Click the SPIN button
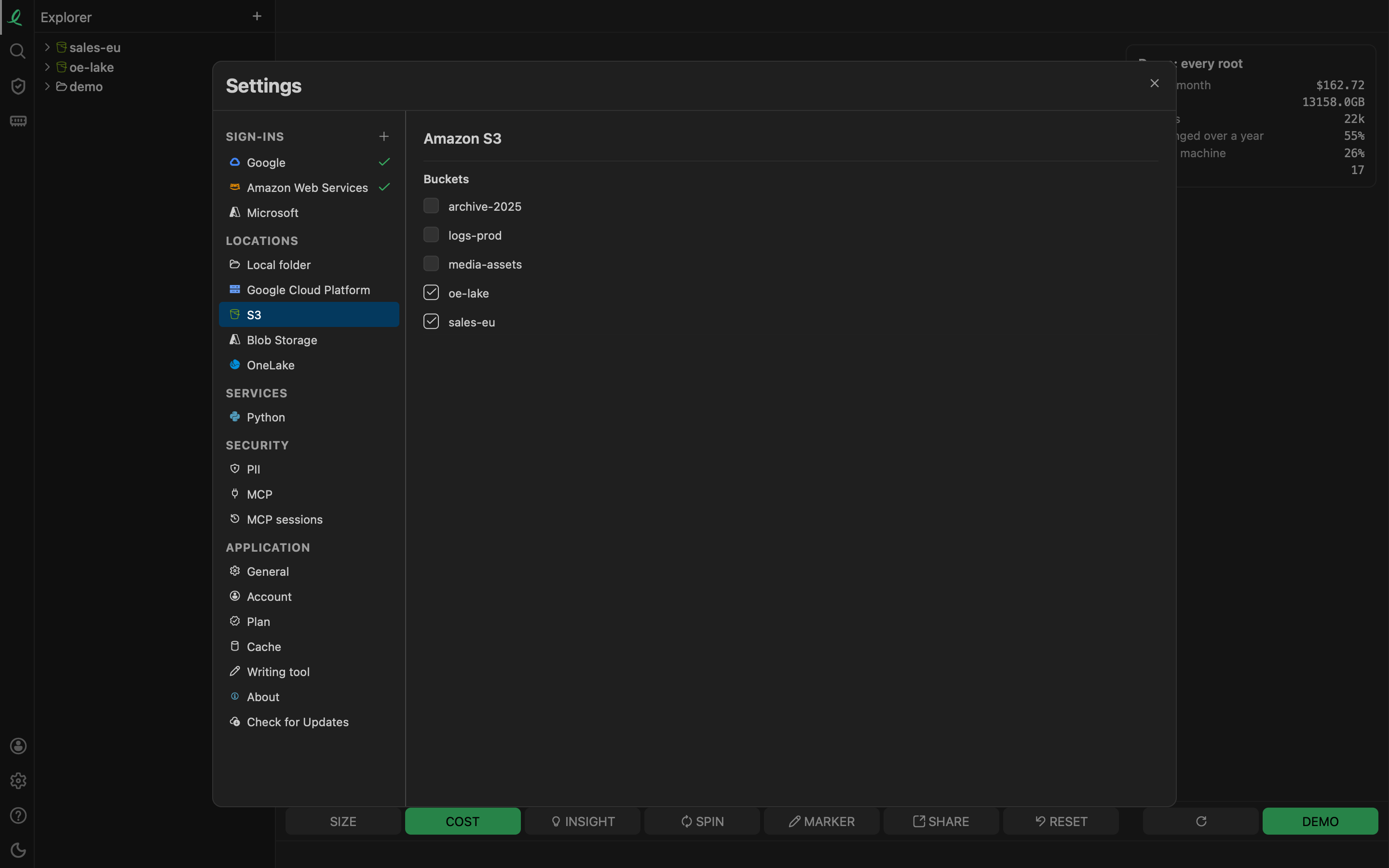This screenshot has width=1389, height=868. [702, 821]
